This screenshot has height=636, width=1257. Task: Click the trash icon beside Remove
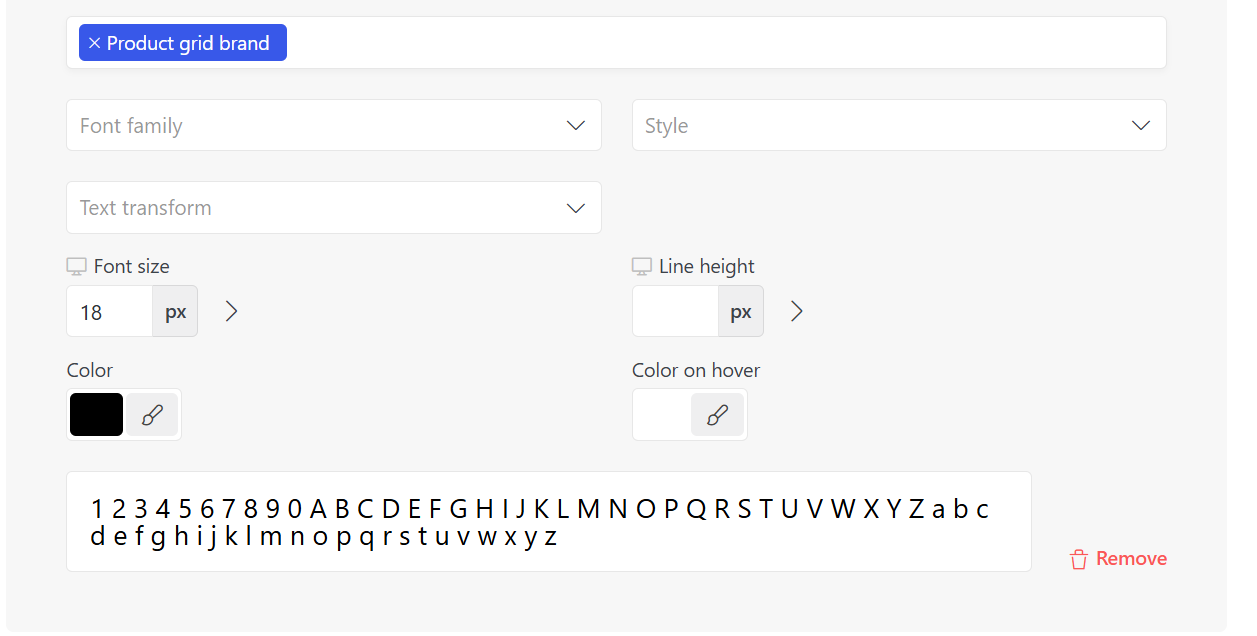pos(1078,559)
